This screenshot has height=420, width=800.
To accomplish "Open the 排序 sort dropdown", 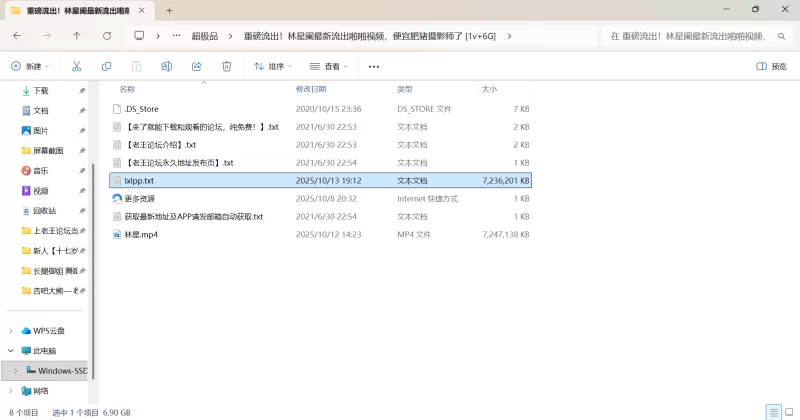I will point(273,66).
